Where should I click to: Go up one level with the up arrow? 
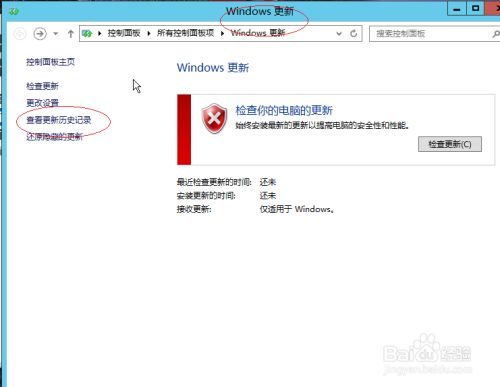click(71, 34)
